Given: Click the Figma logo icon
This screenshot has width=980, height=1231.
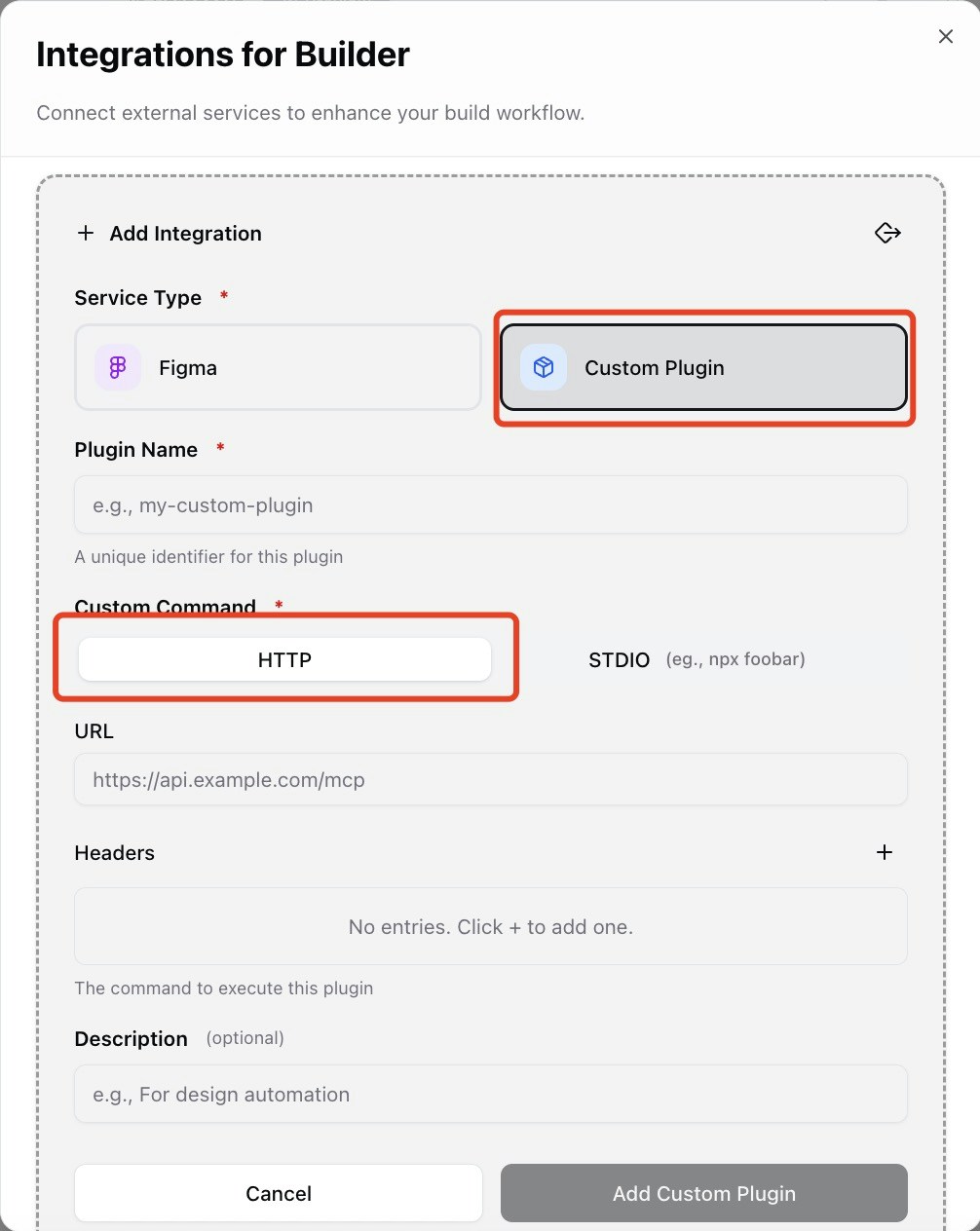Looking at the screenshot, I should click(118, 367).
